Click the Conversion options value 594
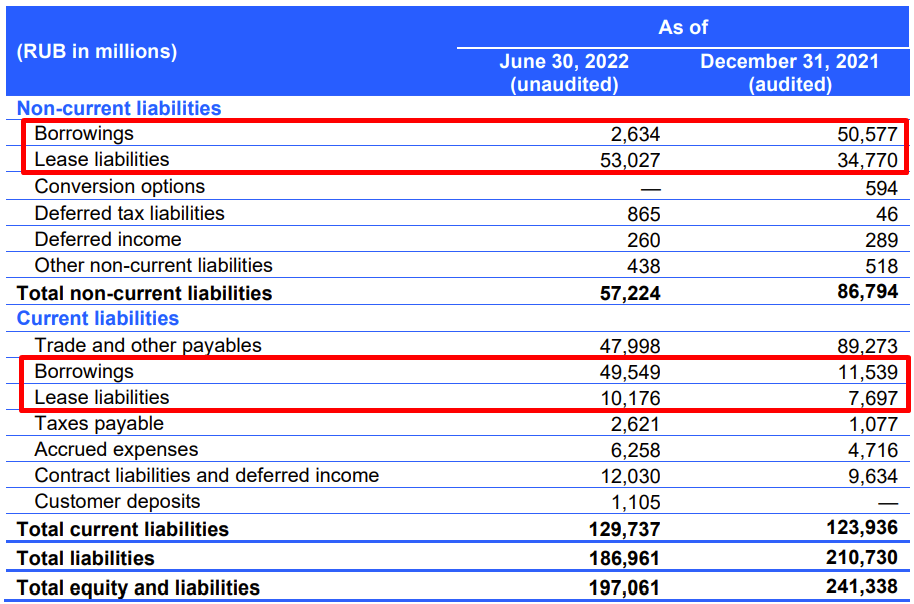This screenshot has height=604, width=914. pos(881,188)
